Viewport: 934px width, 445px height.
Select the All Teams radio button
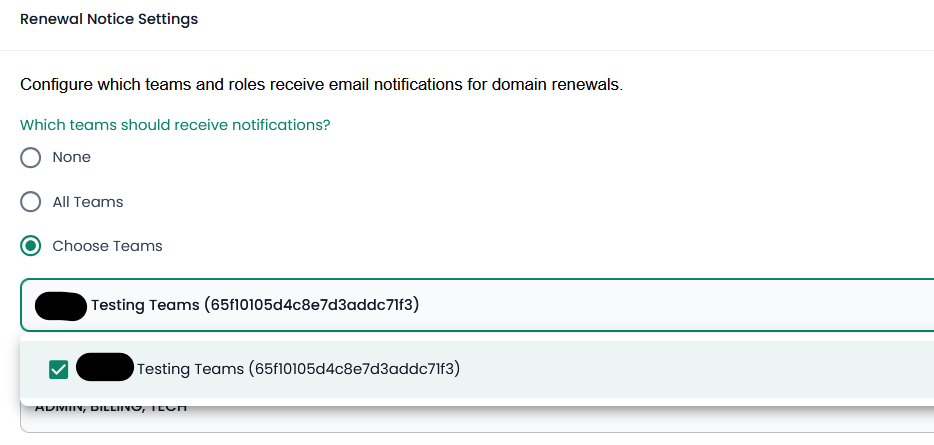(31, 202)
